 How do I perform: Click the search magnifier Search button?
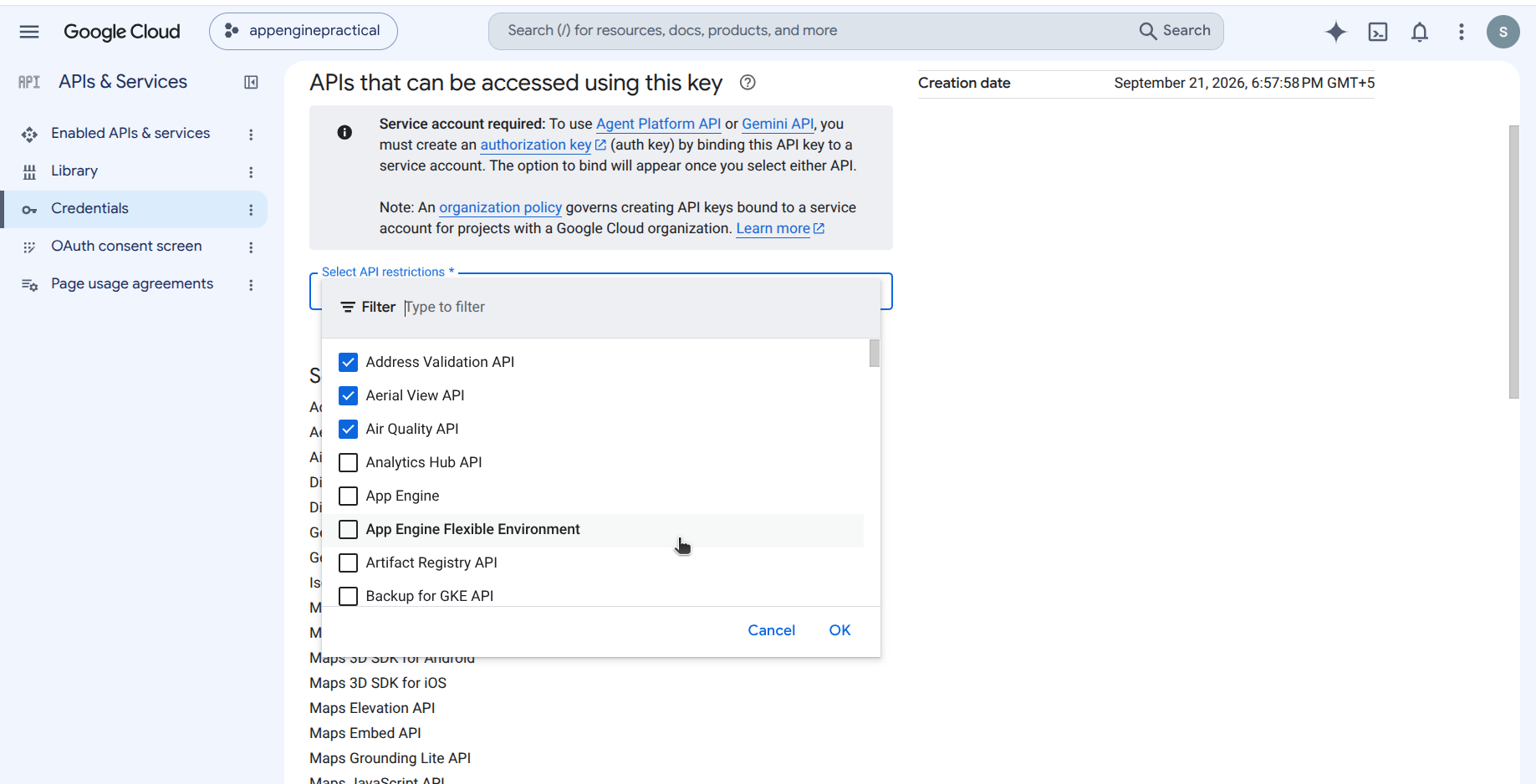1175,31
